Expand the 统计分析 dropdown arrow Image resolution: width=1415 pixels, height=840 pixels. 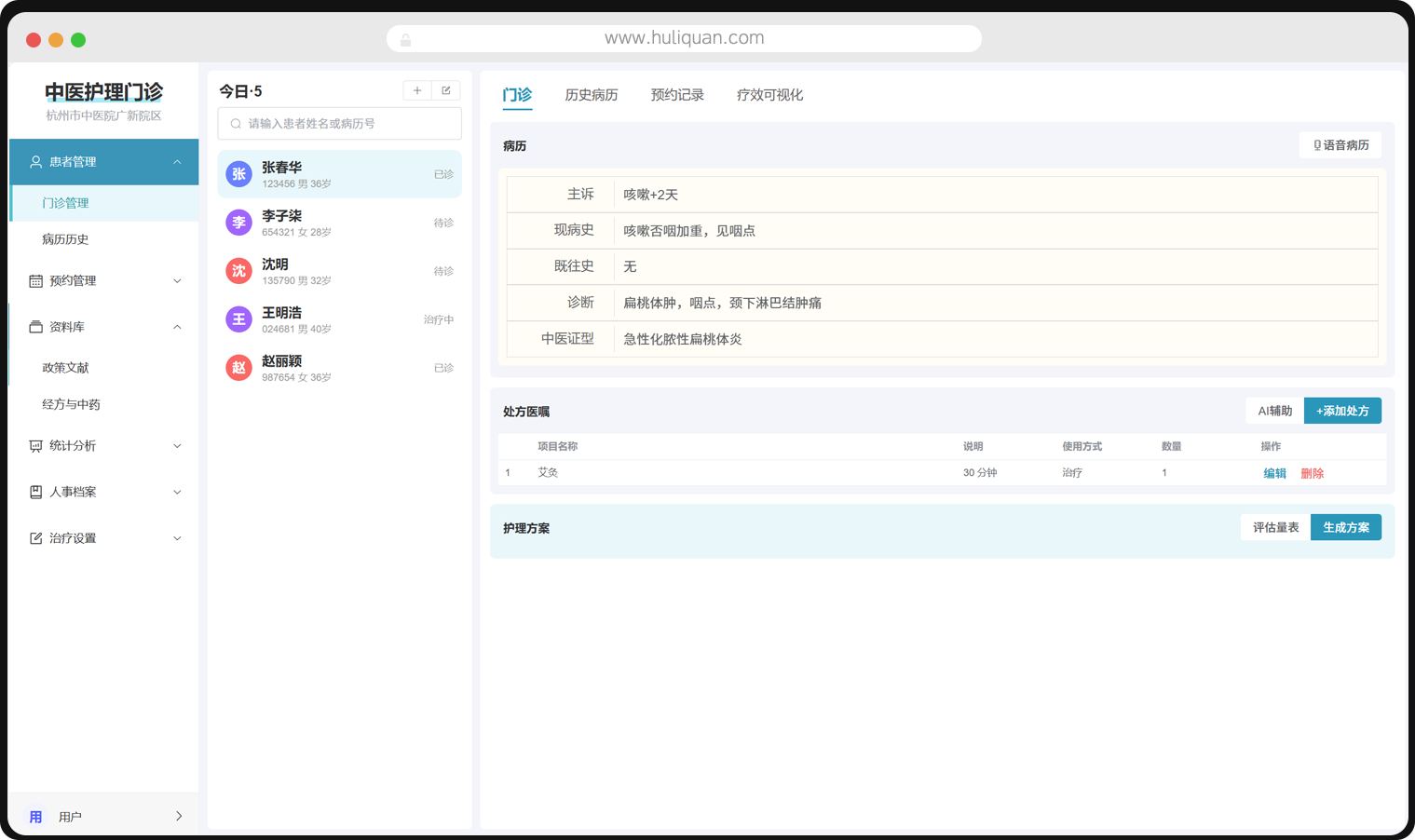tap(177, 446)
